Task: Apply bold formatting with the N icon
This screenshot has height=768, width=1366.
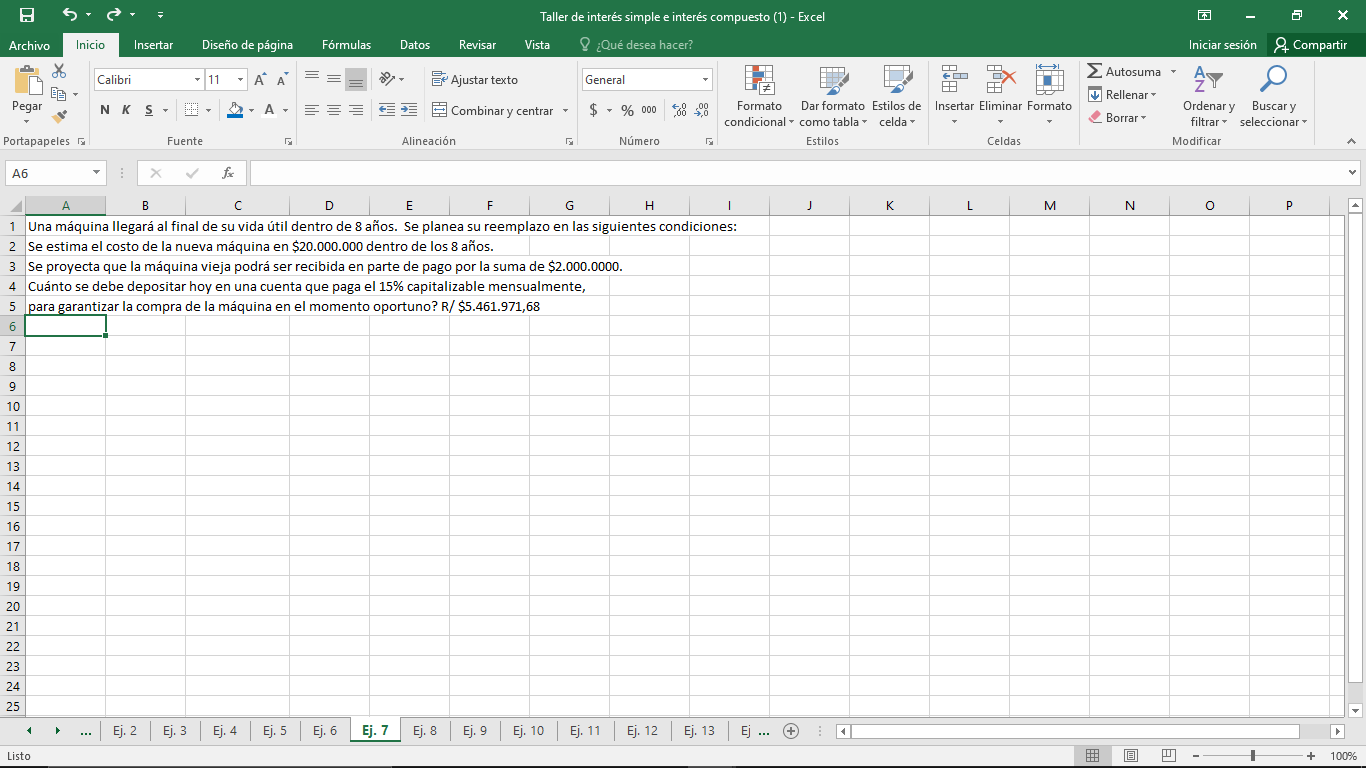Action: click(x=104, y=110)
